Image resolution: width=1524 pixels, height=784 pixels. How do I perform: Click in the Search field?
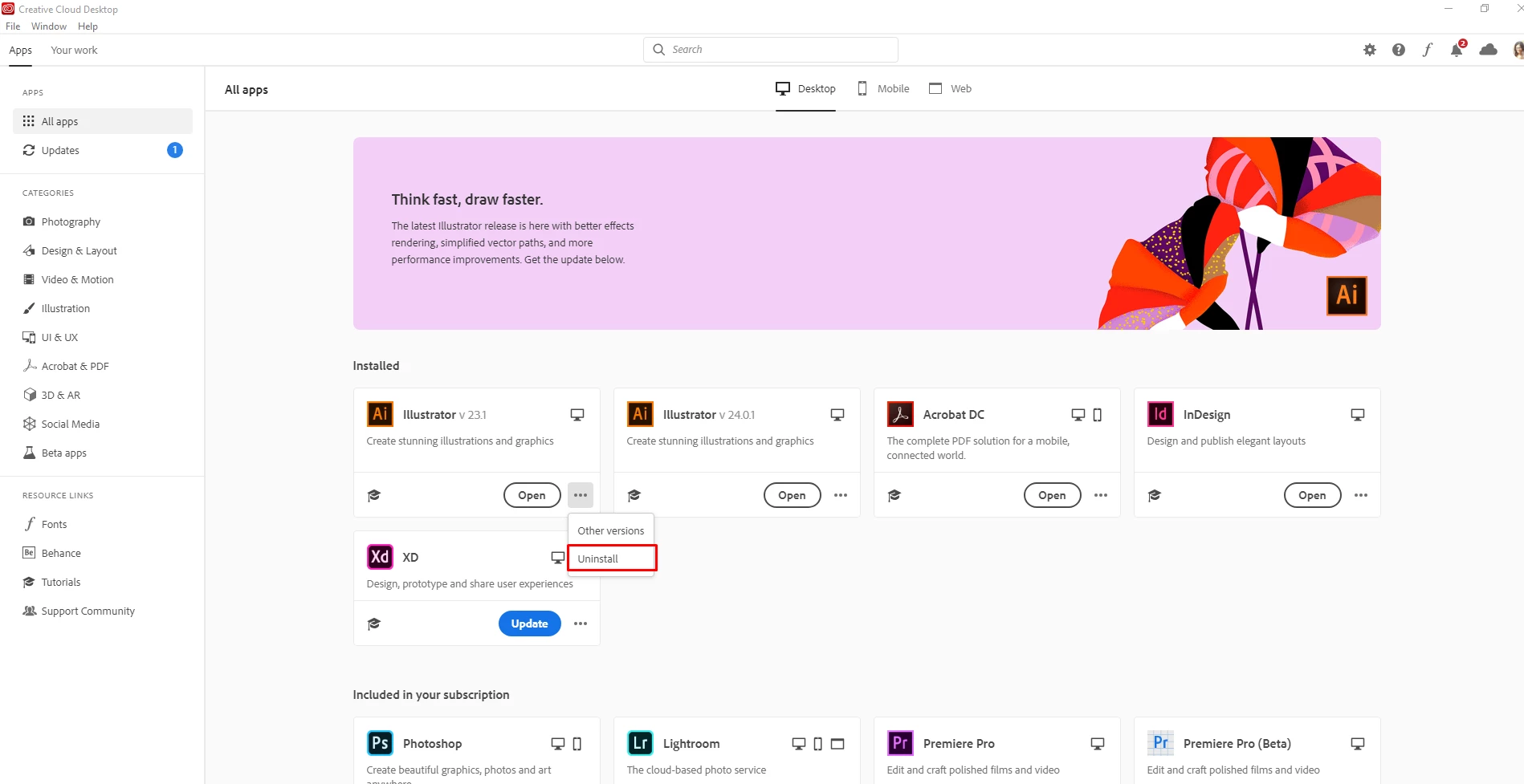771,50
